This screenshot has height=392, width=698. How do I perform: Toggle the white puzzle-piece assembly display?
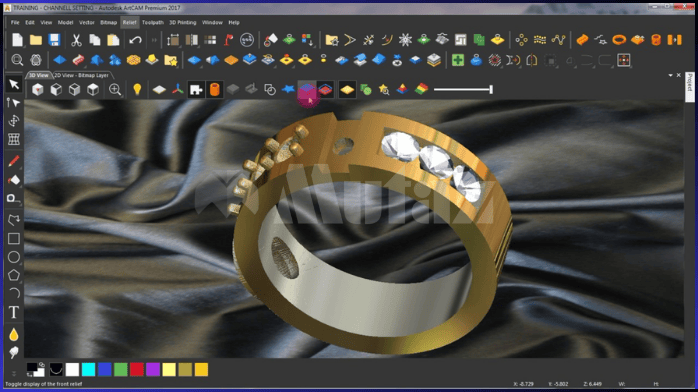pyautogui.click(x=196, y=89)
